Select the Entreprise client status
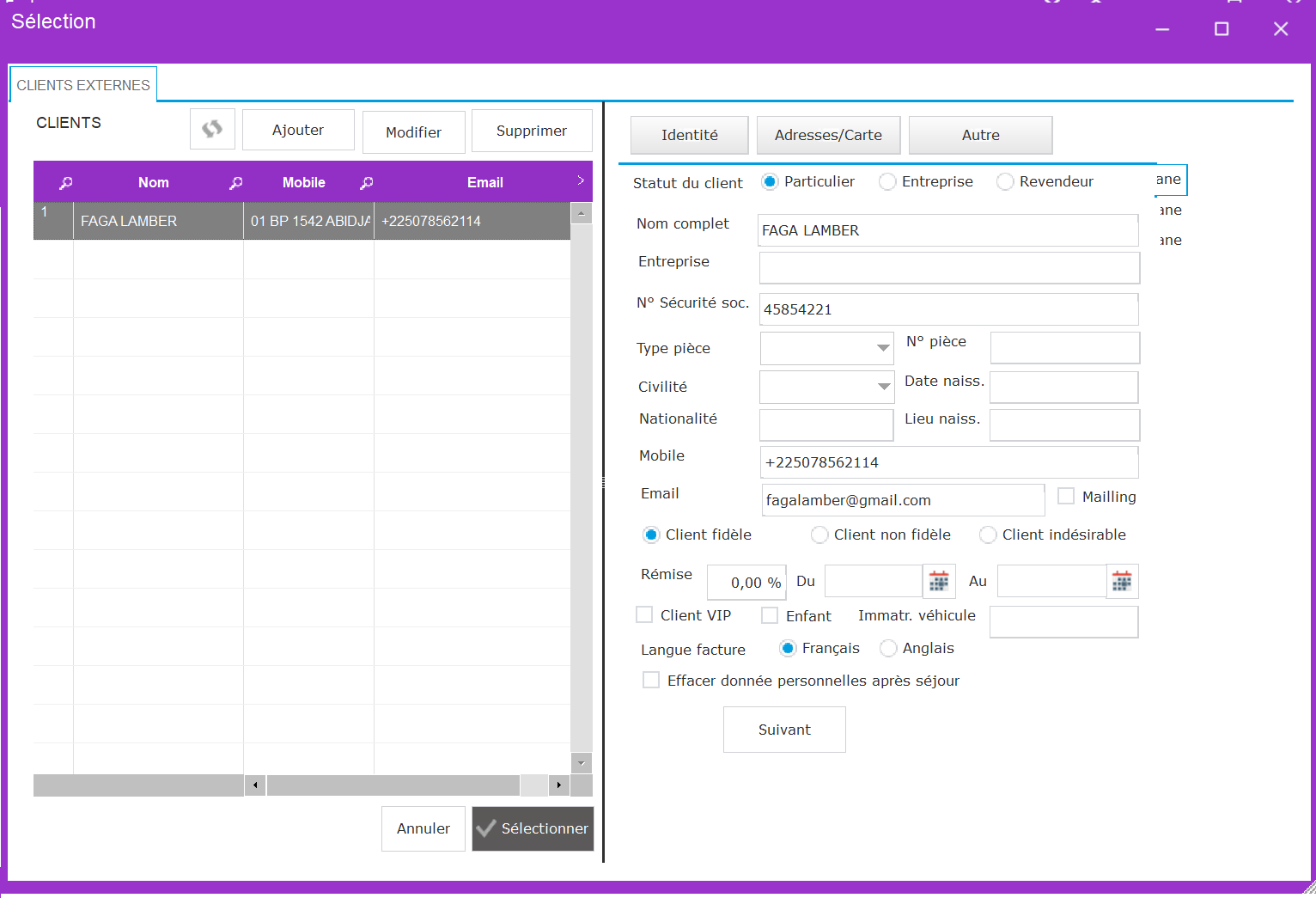 click(x=887, y=181)
